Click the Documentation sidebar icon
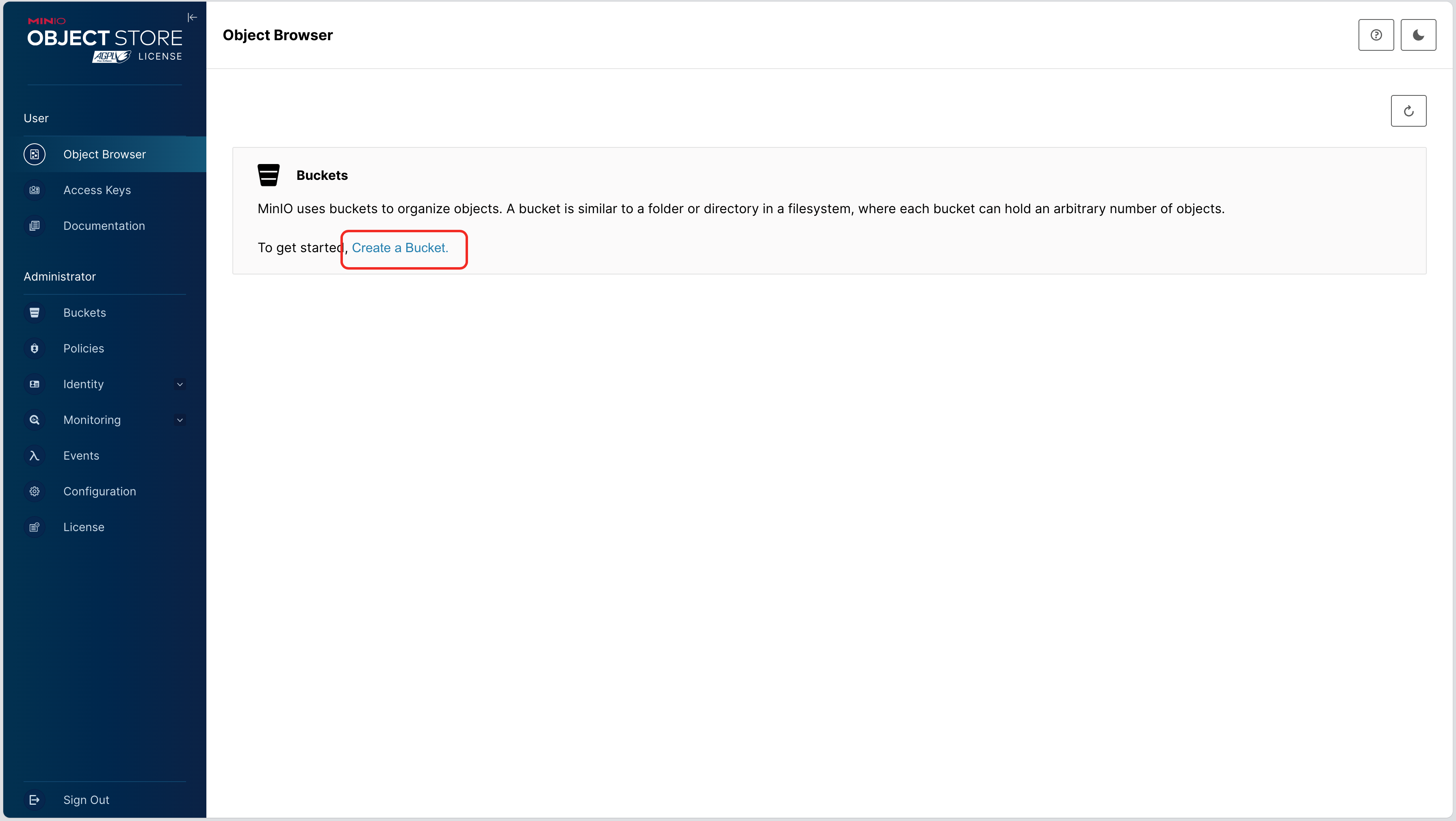 [x=35, y=225]
